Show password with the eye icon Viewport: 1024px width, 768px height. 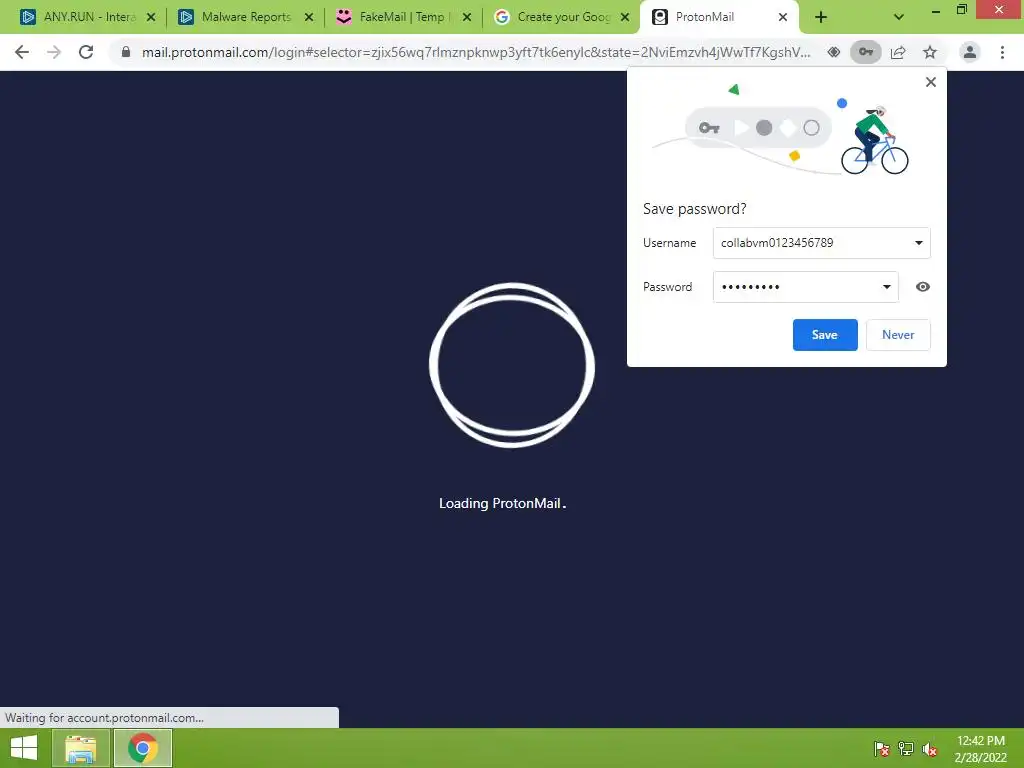922,287
